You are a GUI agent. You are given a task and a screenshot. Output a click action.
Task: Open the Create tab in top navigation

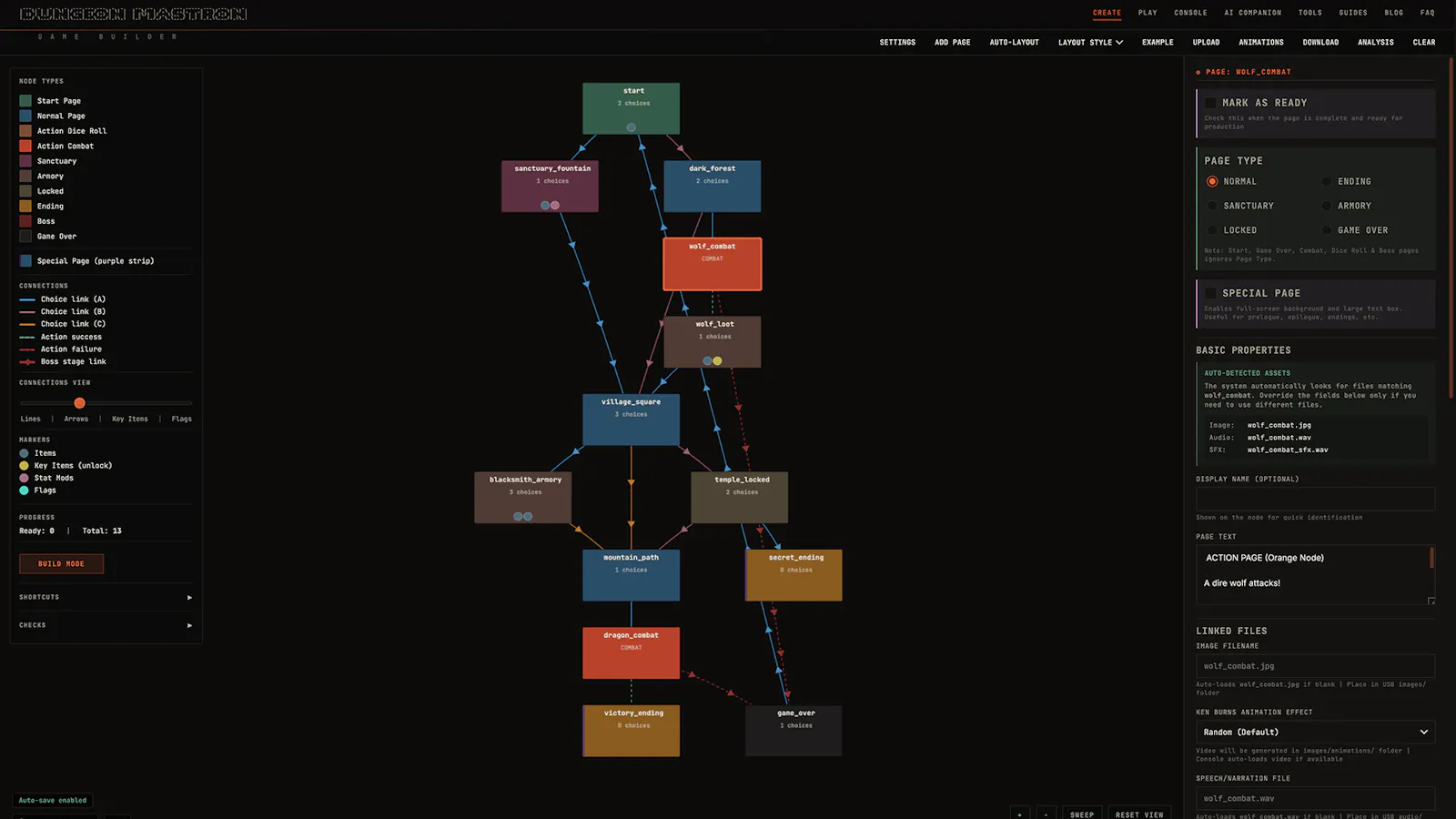tap(1107, 13)
